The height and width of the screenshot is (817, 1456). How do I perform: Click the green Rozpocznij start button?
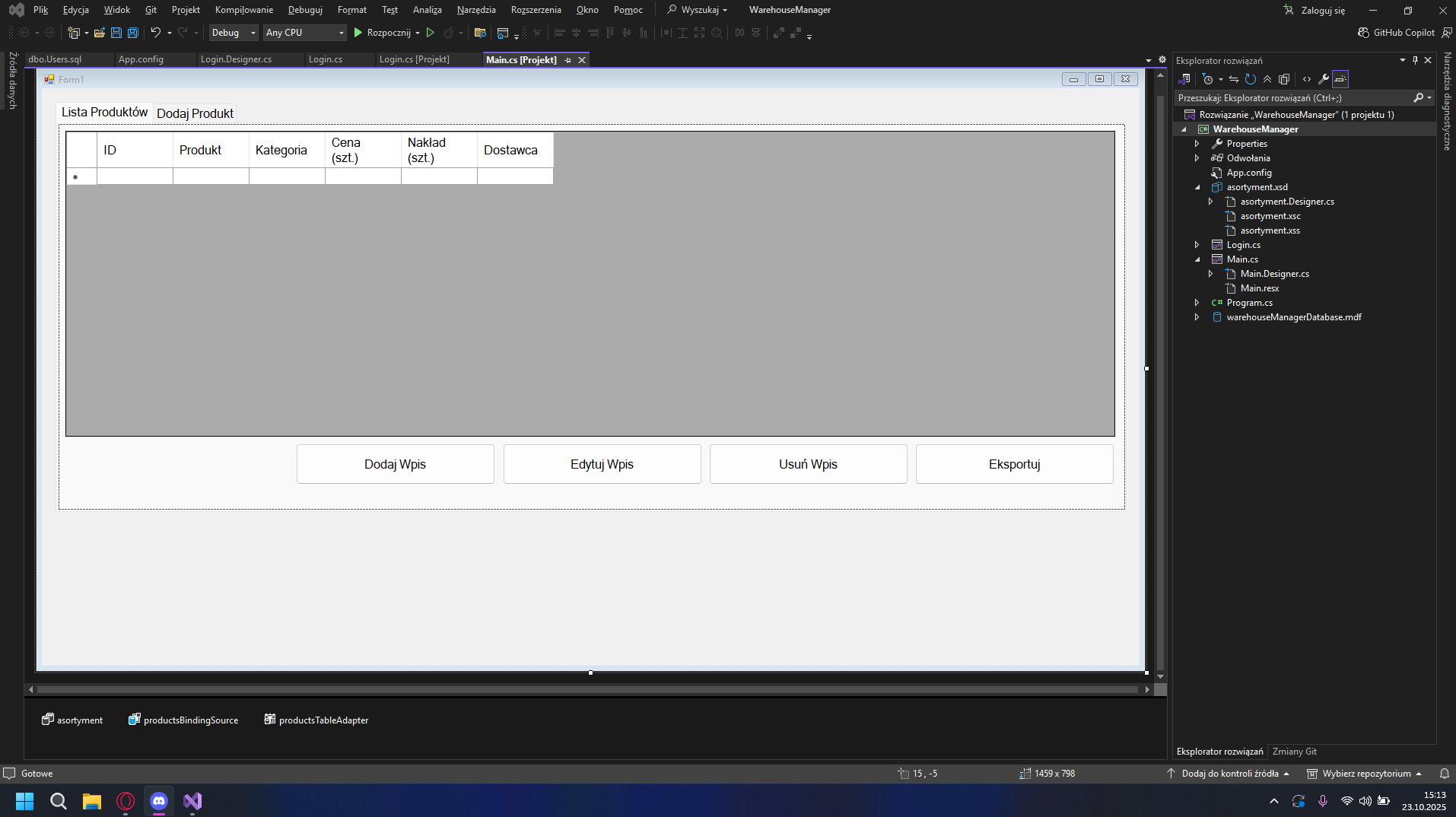point(383,33)
